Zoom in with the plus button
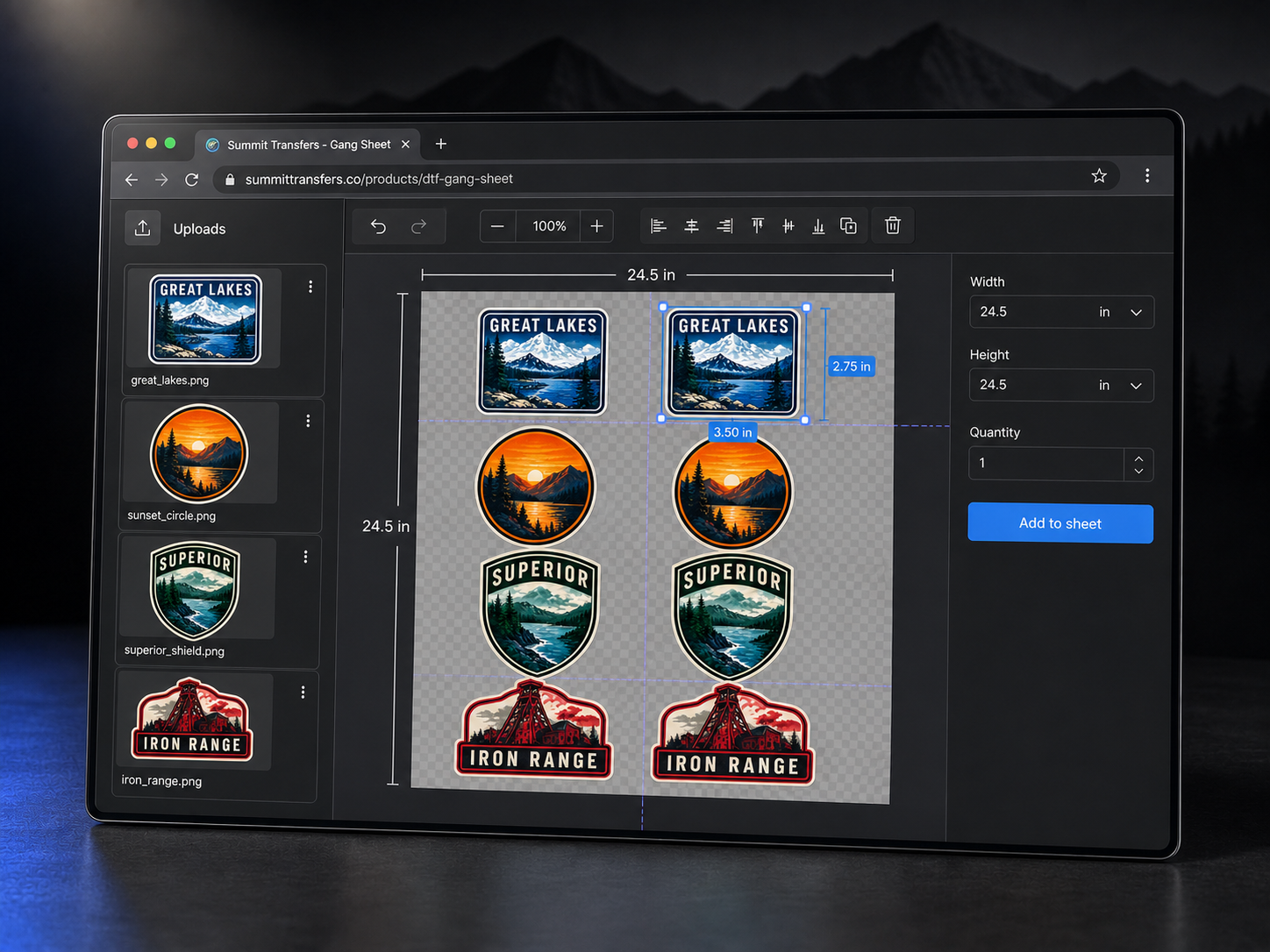The width and height of the screenshot is (1270, 952). [x=596, y=226]
